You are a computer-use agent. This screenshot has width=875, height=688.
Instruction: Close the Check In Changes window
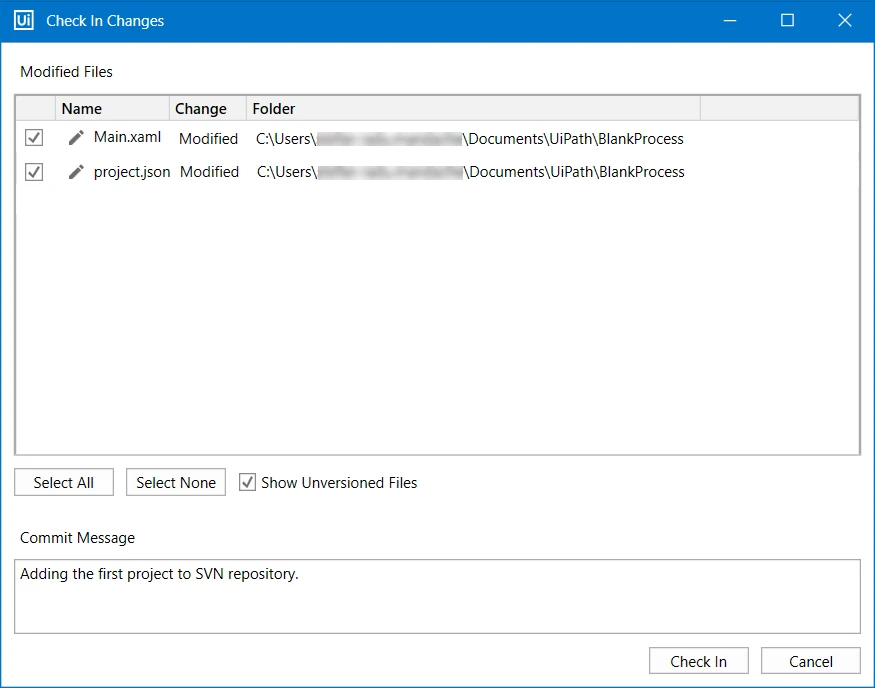coord(845,21)
